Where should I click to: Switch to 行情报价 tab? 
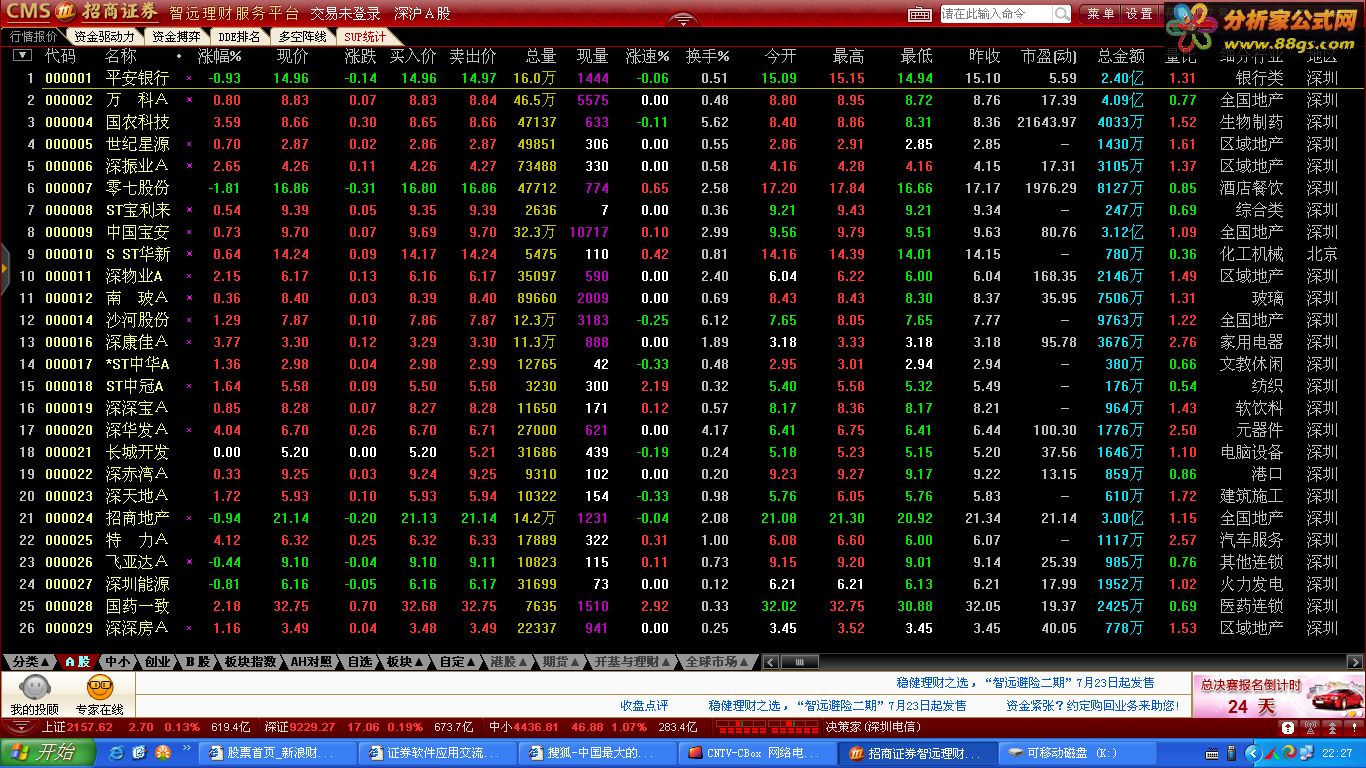33,36
